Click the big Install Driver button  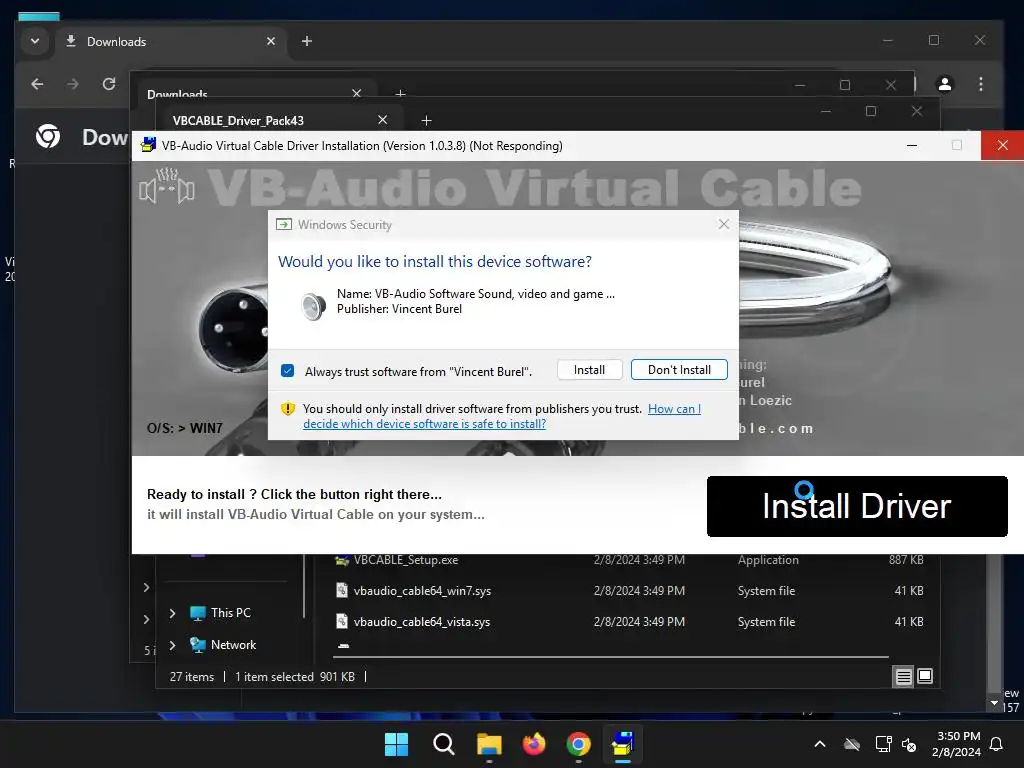pos(857,506)
